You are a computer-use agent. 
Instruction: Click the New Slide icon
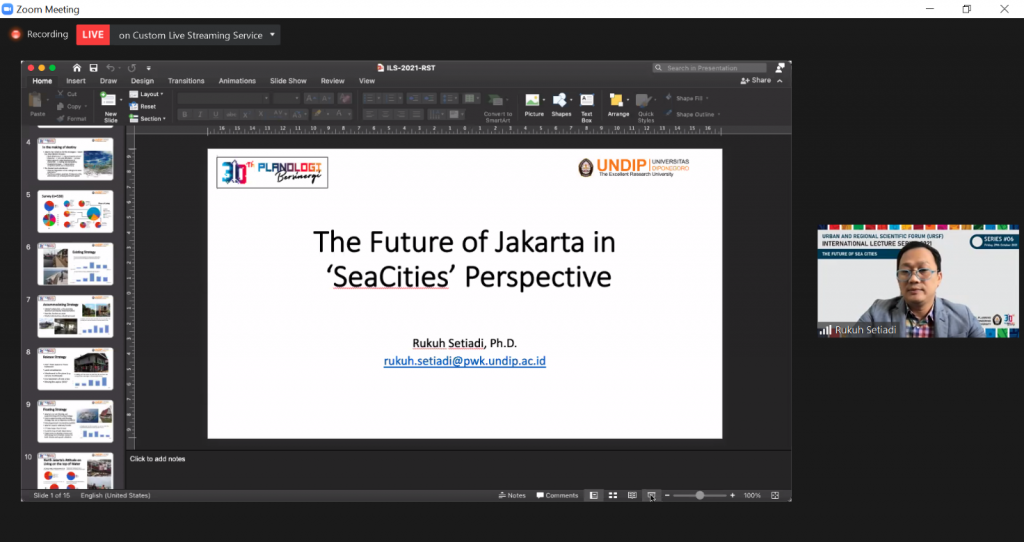[x=110, y=100]
